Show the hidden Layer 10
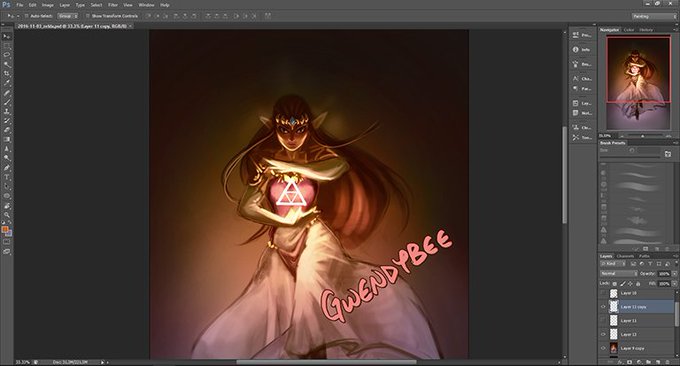This screenshot has height=366, width=680. [x=603, y=293]
